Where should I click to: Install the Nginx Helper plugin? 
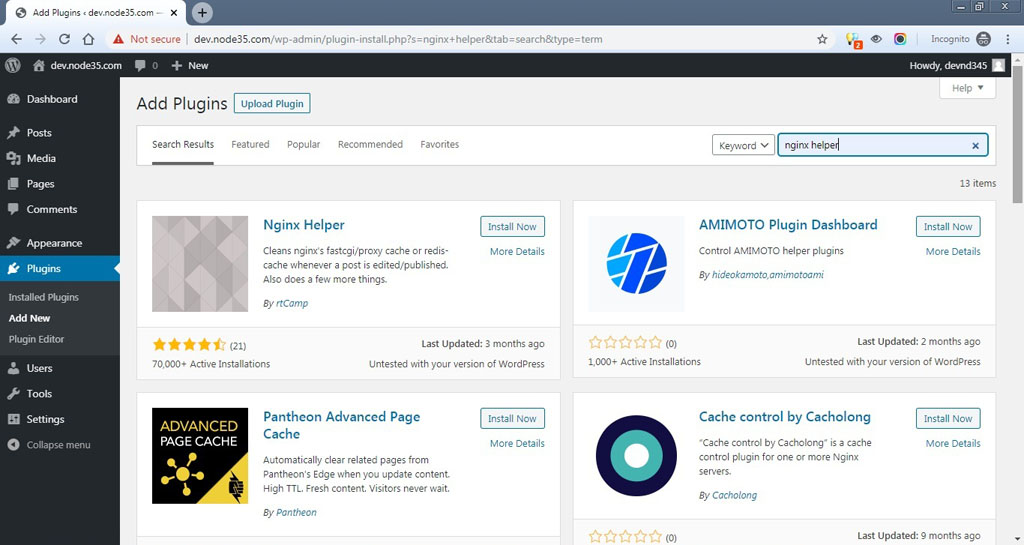(512, 226)
